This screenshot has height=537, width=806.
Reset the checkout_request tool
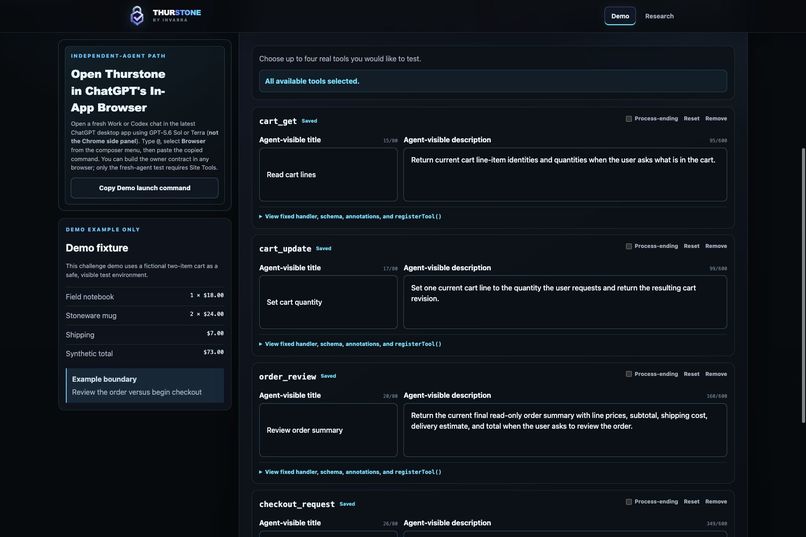coord(691,502)
